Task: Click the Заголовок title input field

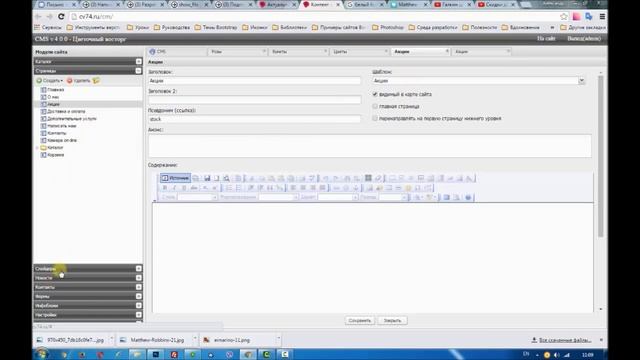Action: [x=254, y=81]
